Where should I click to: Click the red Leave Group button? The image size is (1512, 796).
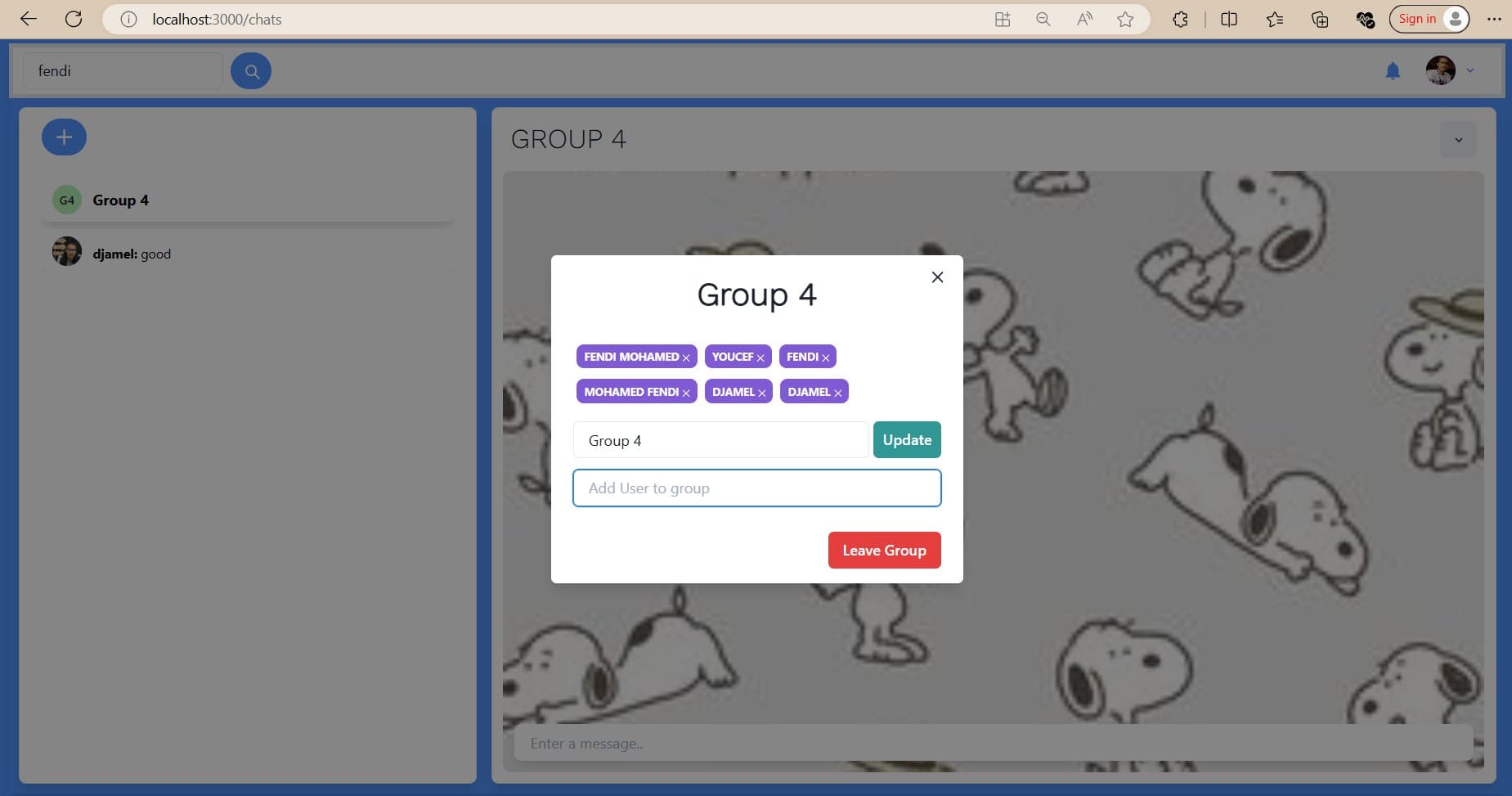point(884,551)
